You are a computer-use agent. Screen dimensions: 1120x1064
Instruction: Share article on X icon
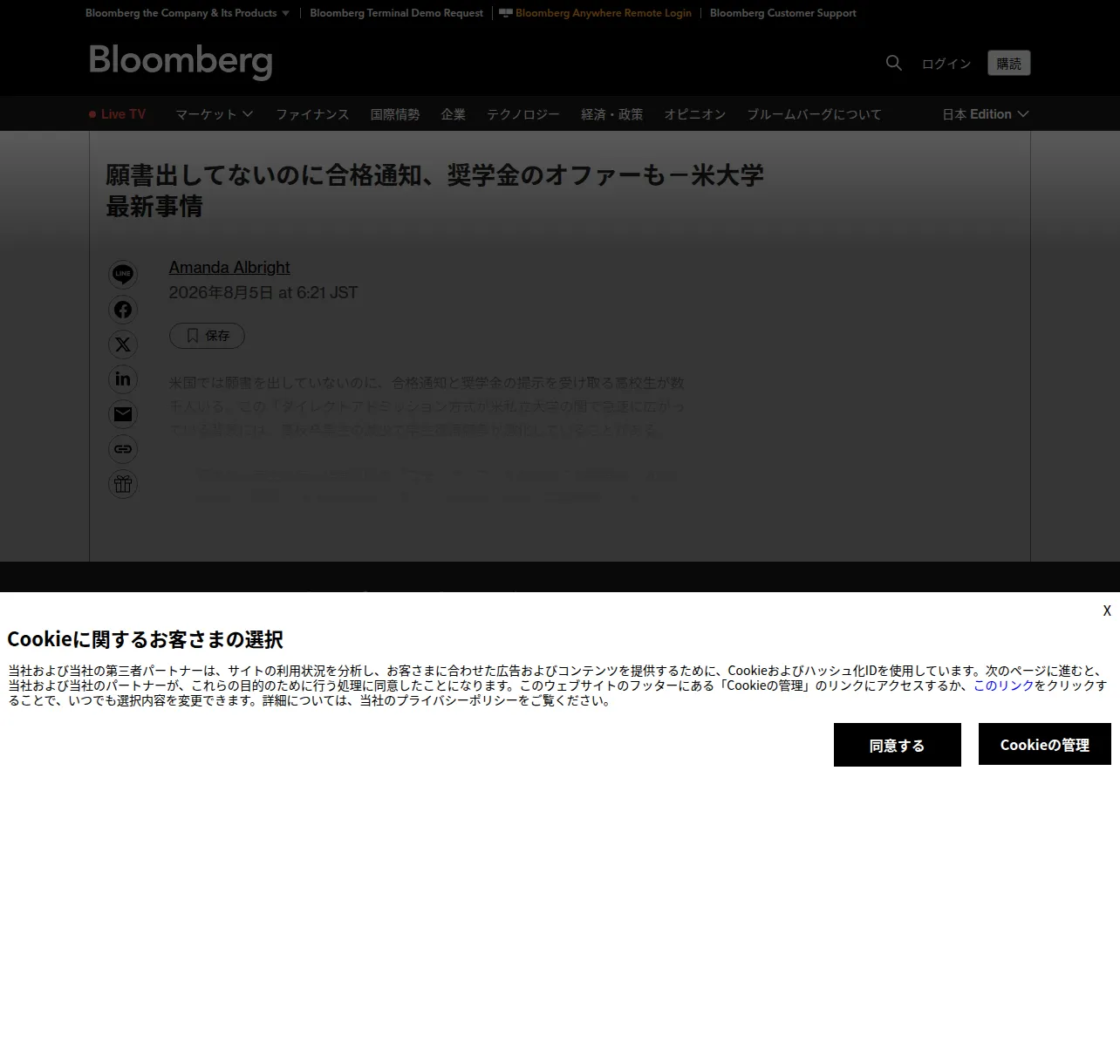123,344
